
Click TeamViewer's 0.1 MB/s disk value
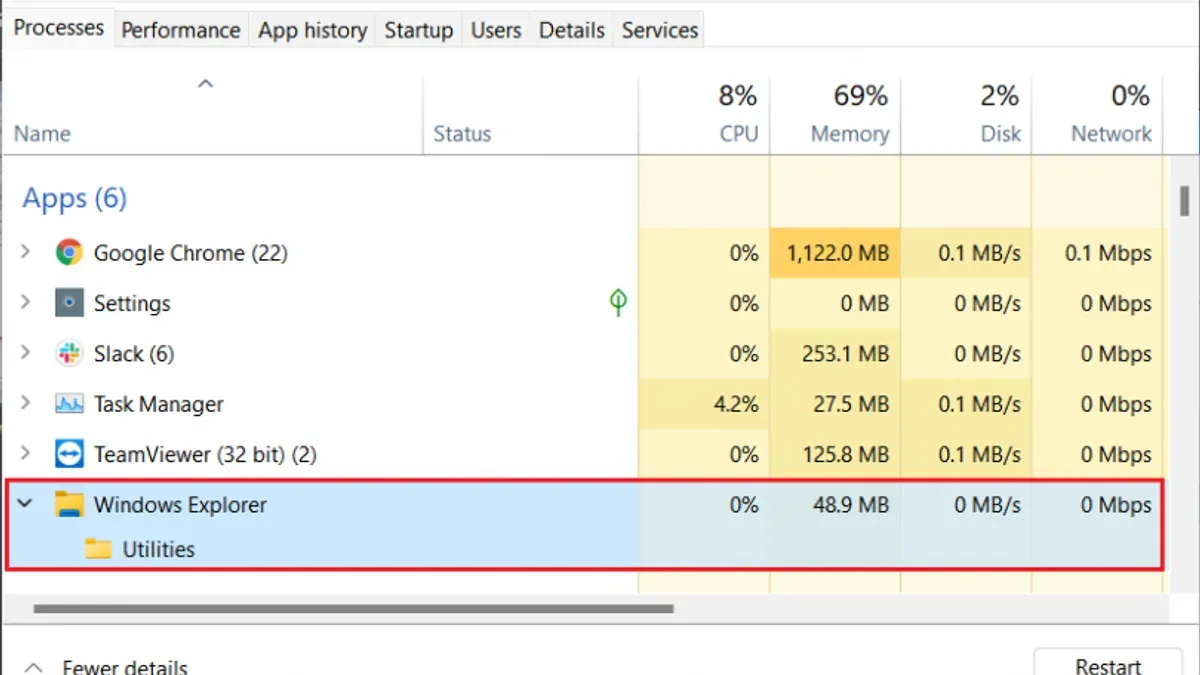980,455
